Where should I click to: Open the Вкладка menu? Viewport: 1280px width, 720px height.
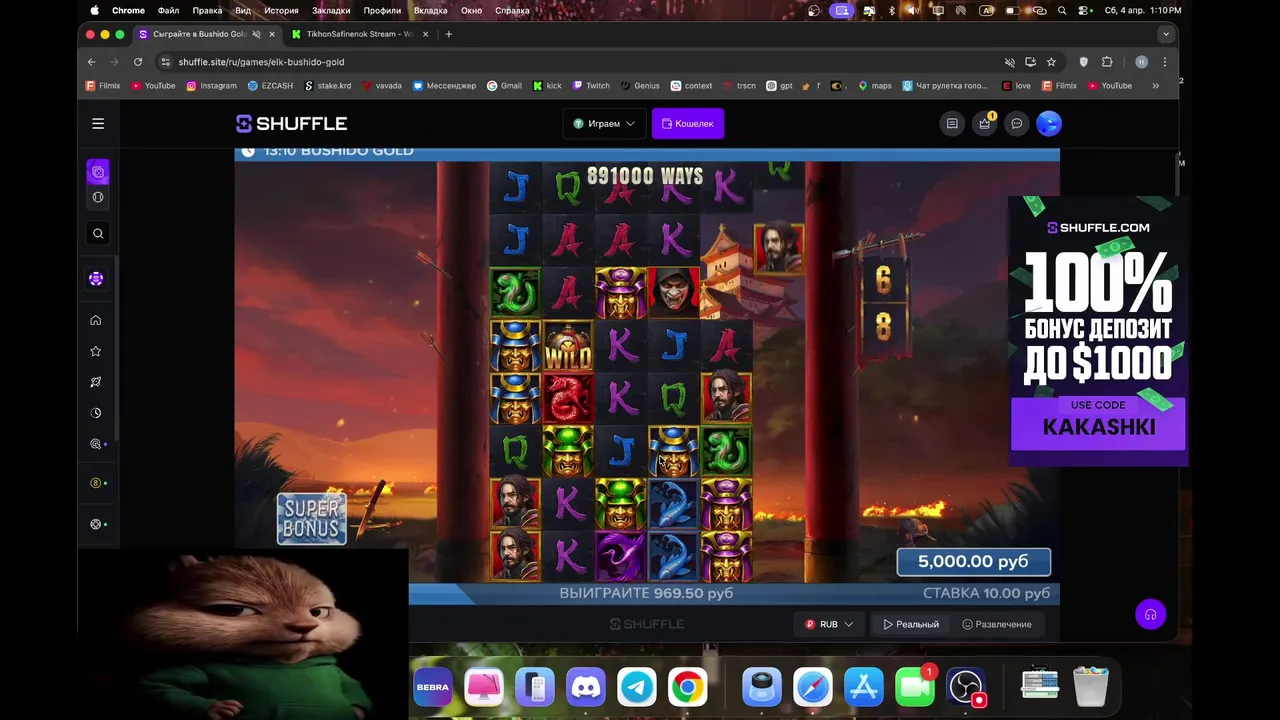pos(430,10)
